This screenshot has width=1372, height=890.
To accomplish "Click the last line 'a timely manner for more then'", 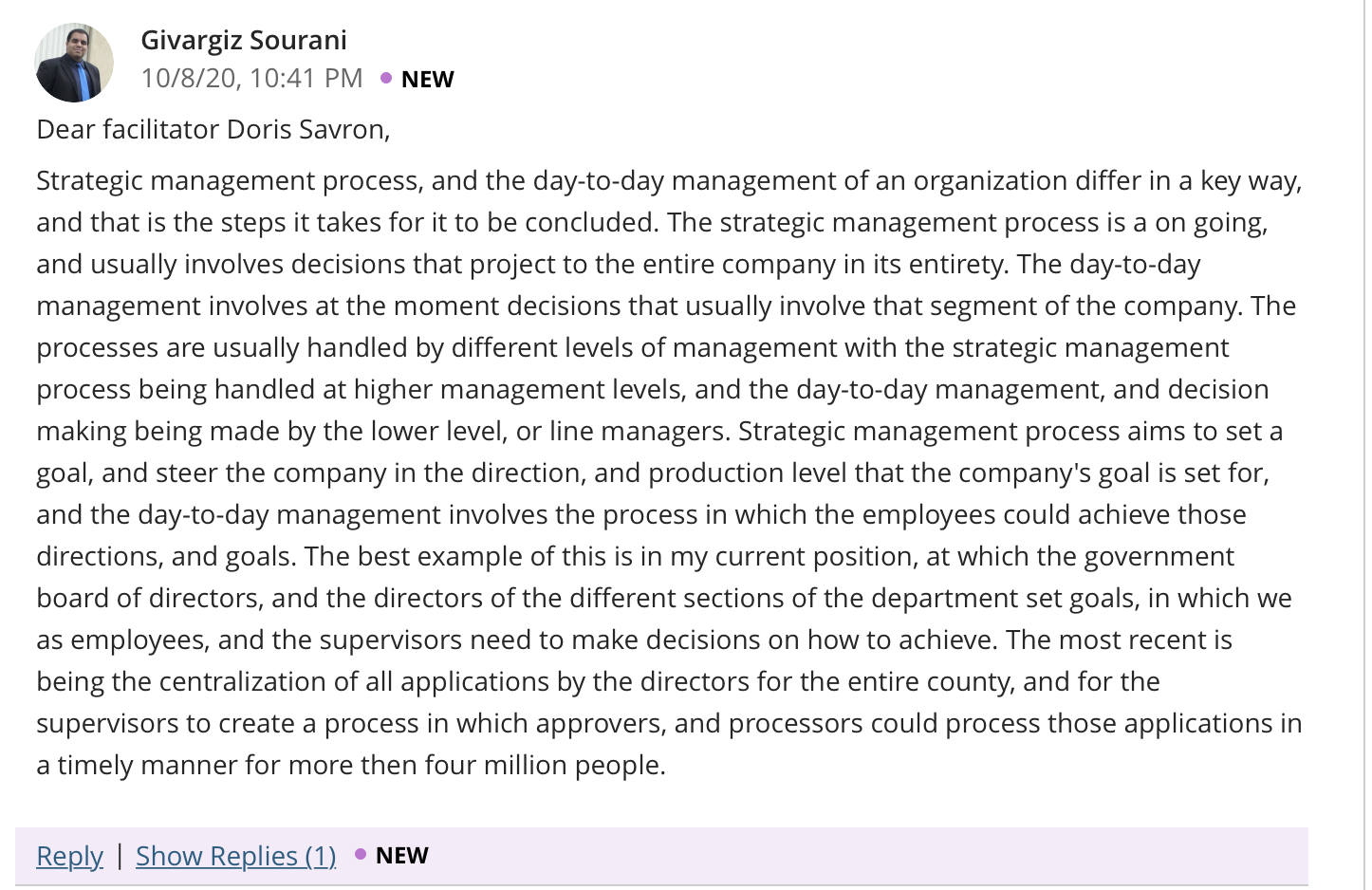I will [x=351, y=765].
